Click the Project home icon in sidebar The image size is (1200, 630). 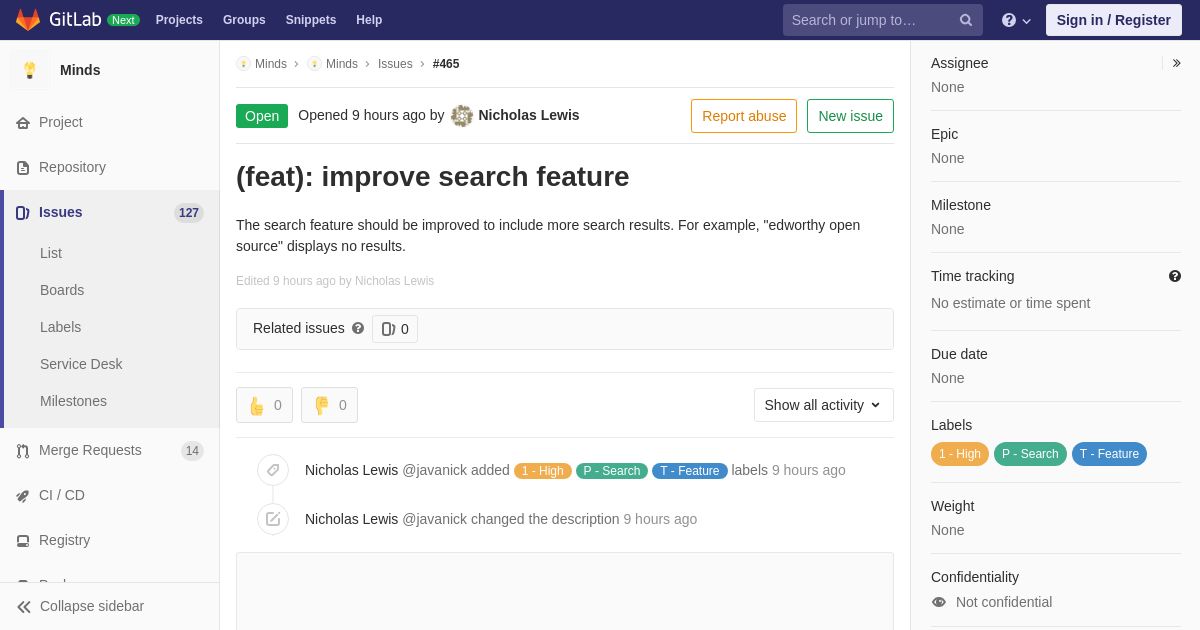point(23,123)
